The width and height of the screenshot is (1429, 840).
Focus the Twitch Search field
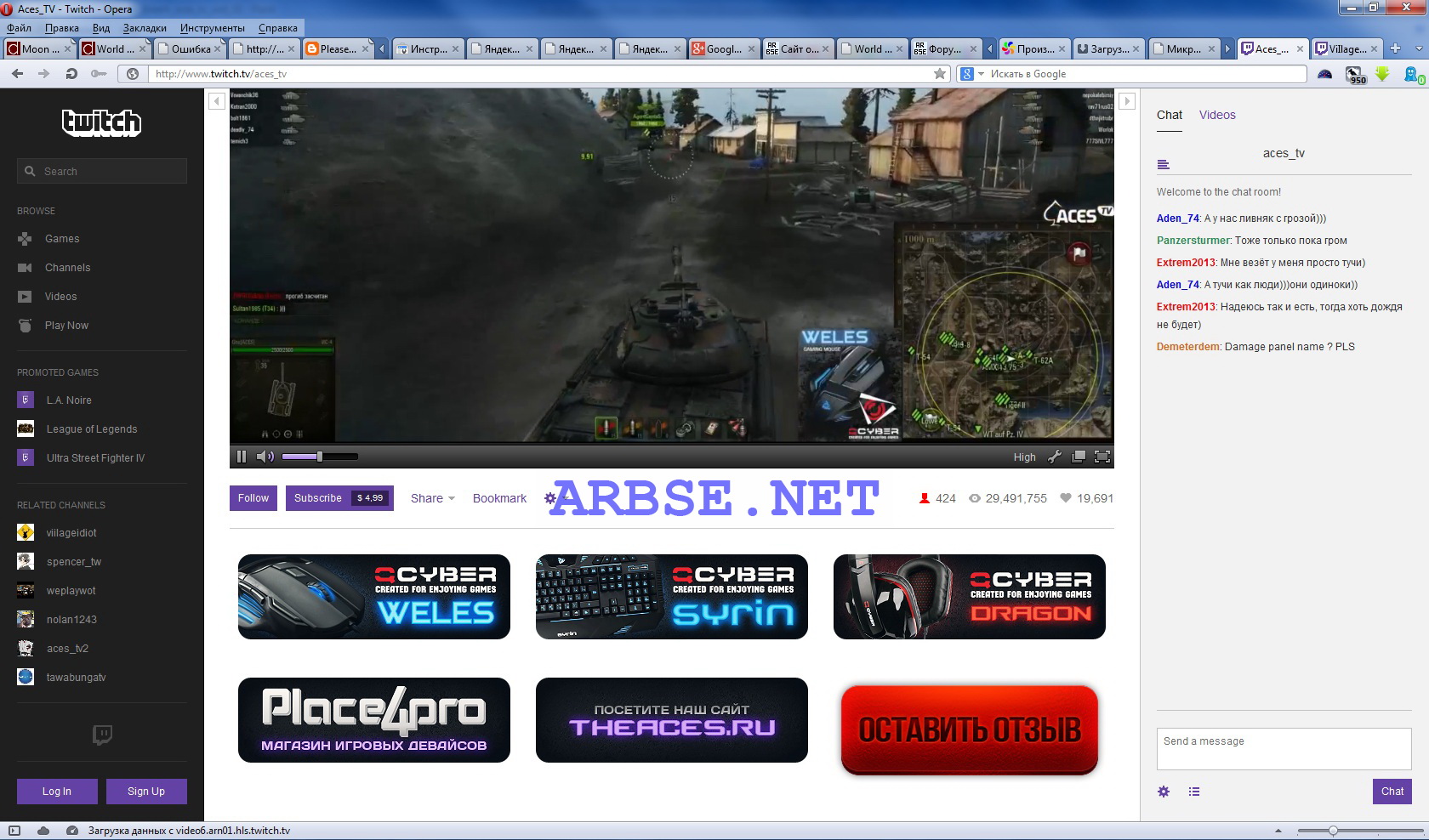[102, 171]
